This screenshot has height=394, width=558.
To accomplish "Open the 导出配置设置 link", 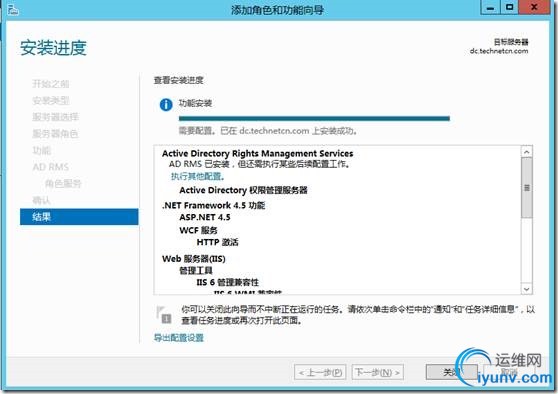I will tap(179, 338).
